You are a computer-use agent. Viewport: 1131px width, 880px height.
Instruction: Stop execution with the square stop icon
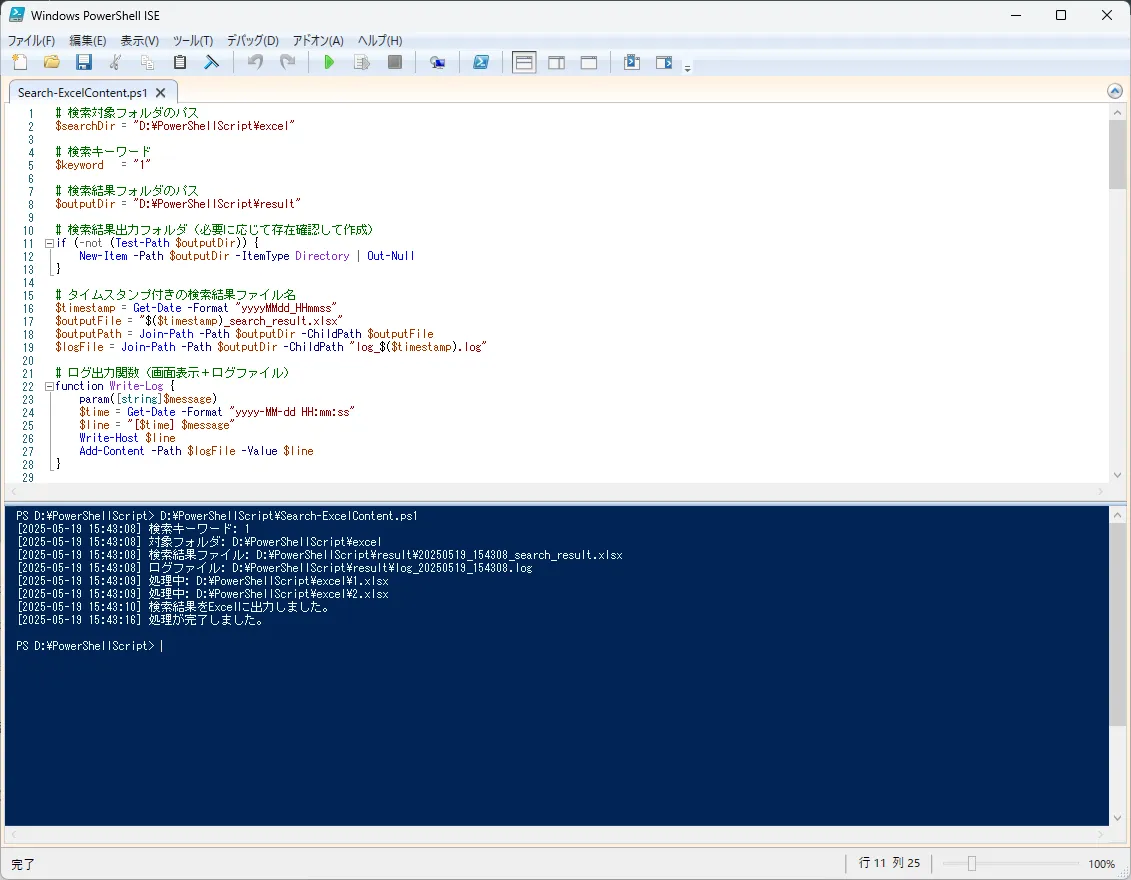coord(395,62)
